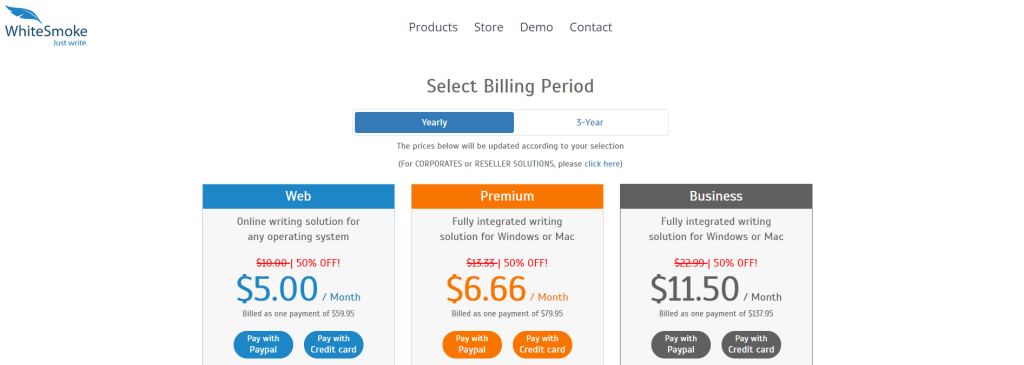Click the $11.50 Business price
Image resolution: width=1024 pixels, height=365 pixels.
click(694, 289)
